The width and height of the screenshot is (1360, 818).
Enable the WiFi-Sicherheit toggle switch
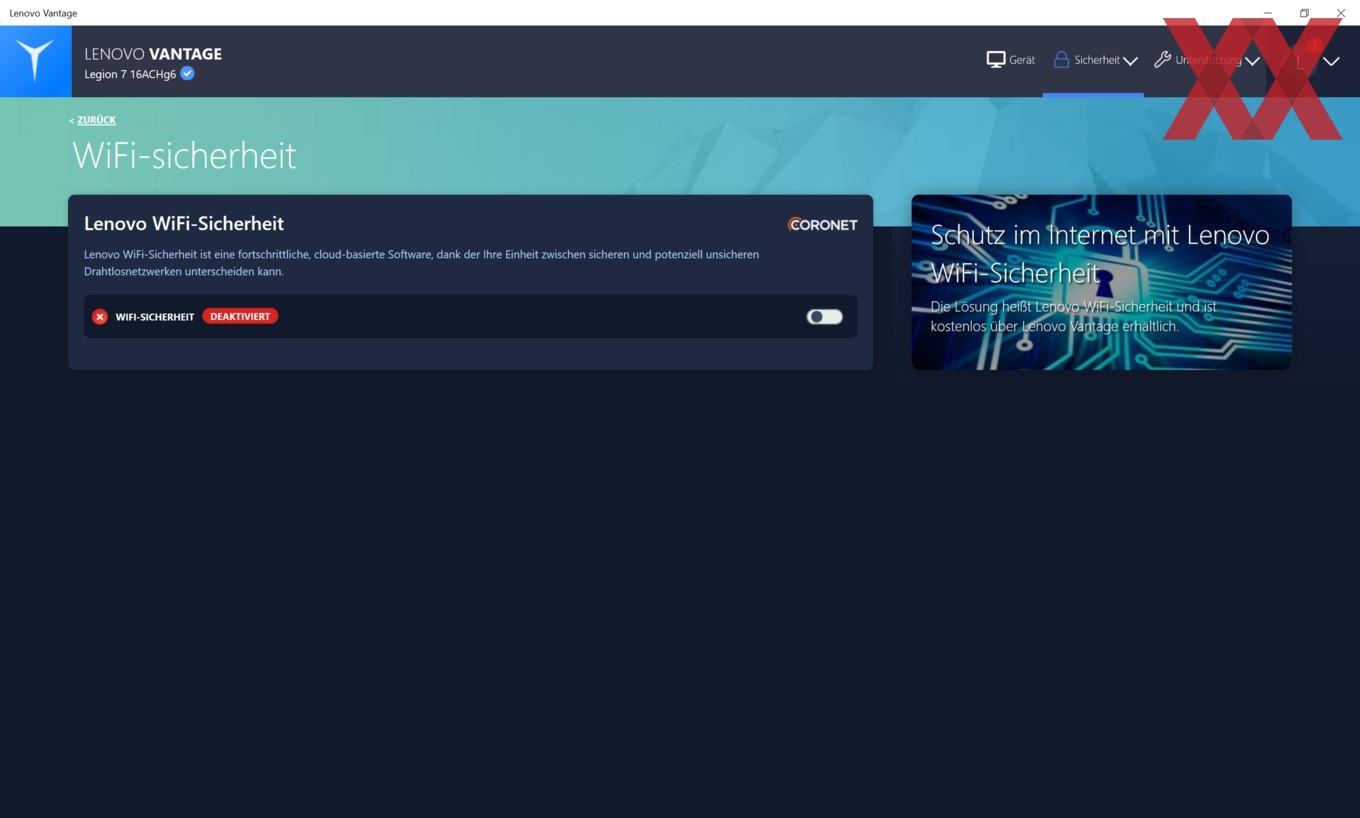825,316
